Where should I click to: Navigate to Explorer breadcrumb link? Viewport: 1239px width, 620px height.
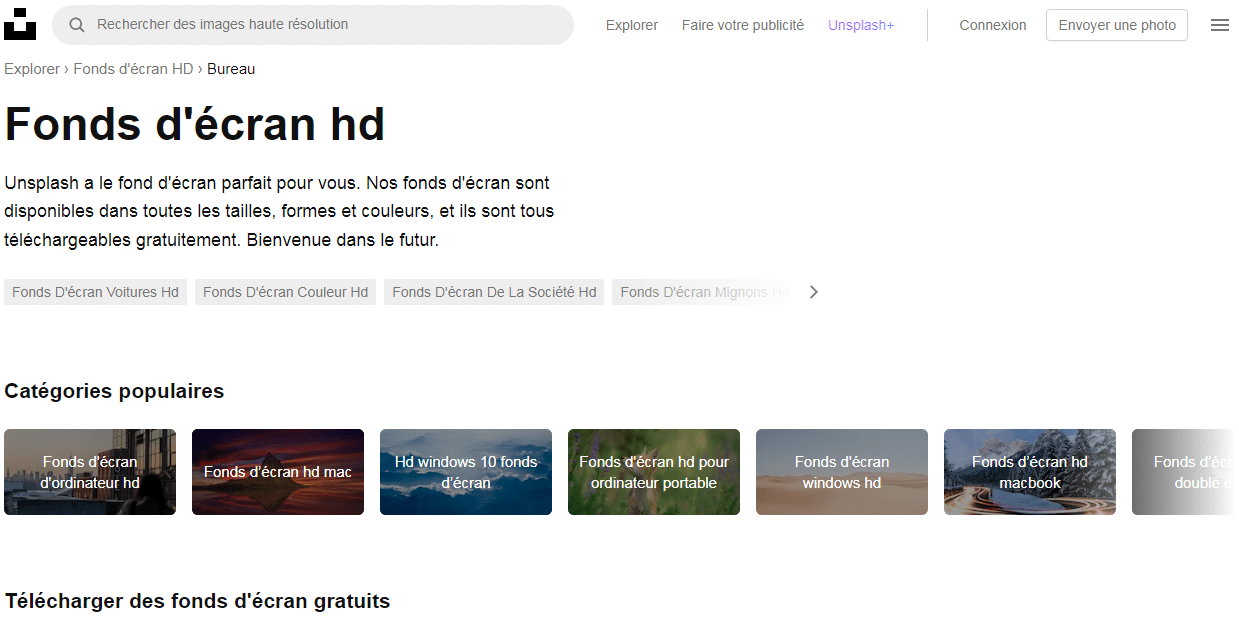[32, 69]
